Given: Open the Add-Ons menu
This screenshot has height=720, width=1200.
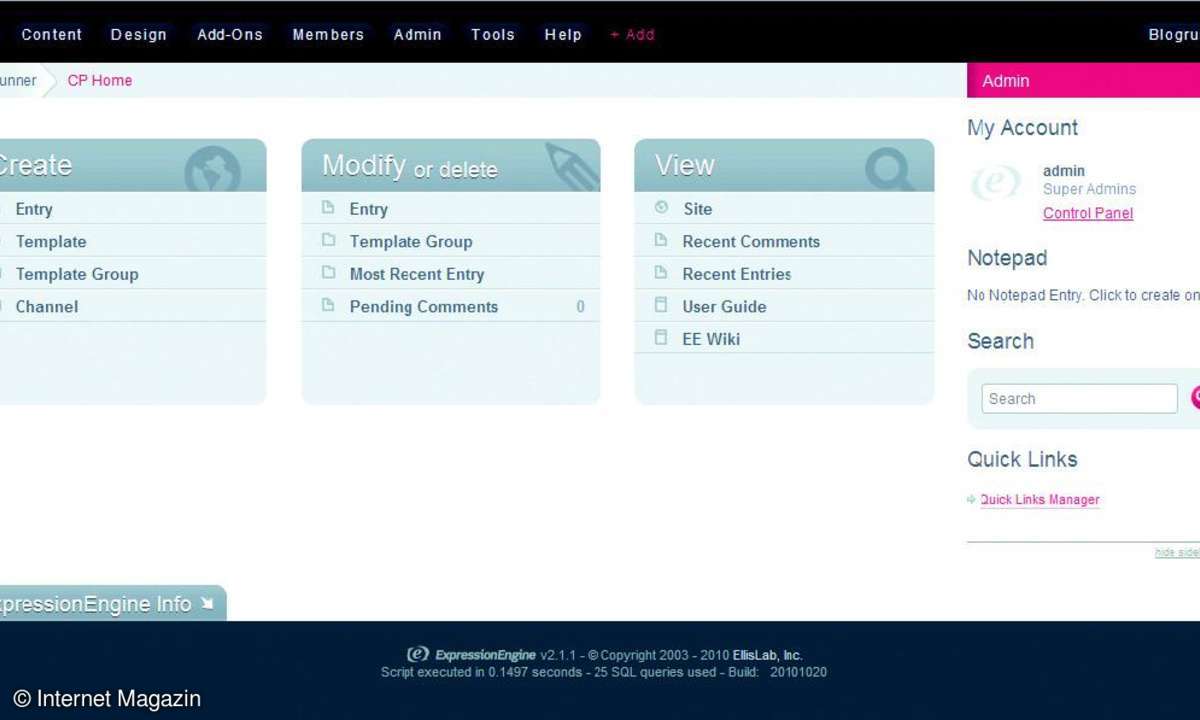Looking at the screenshot, I should [x=230, y=34].
